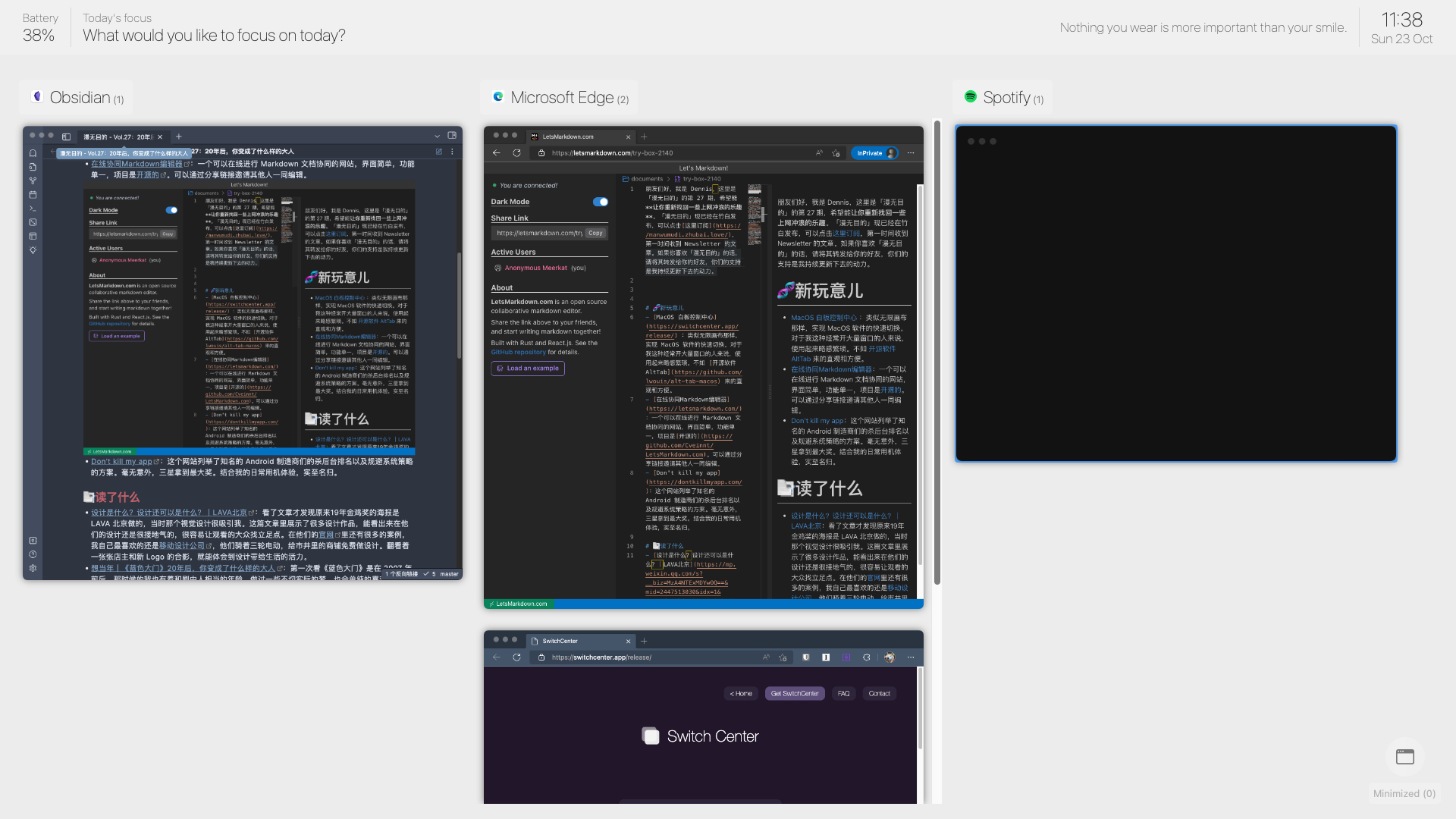
Task: Open the FAQ item on the SwitchCenter page
Action: click(x=843, y=693)
